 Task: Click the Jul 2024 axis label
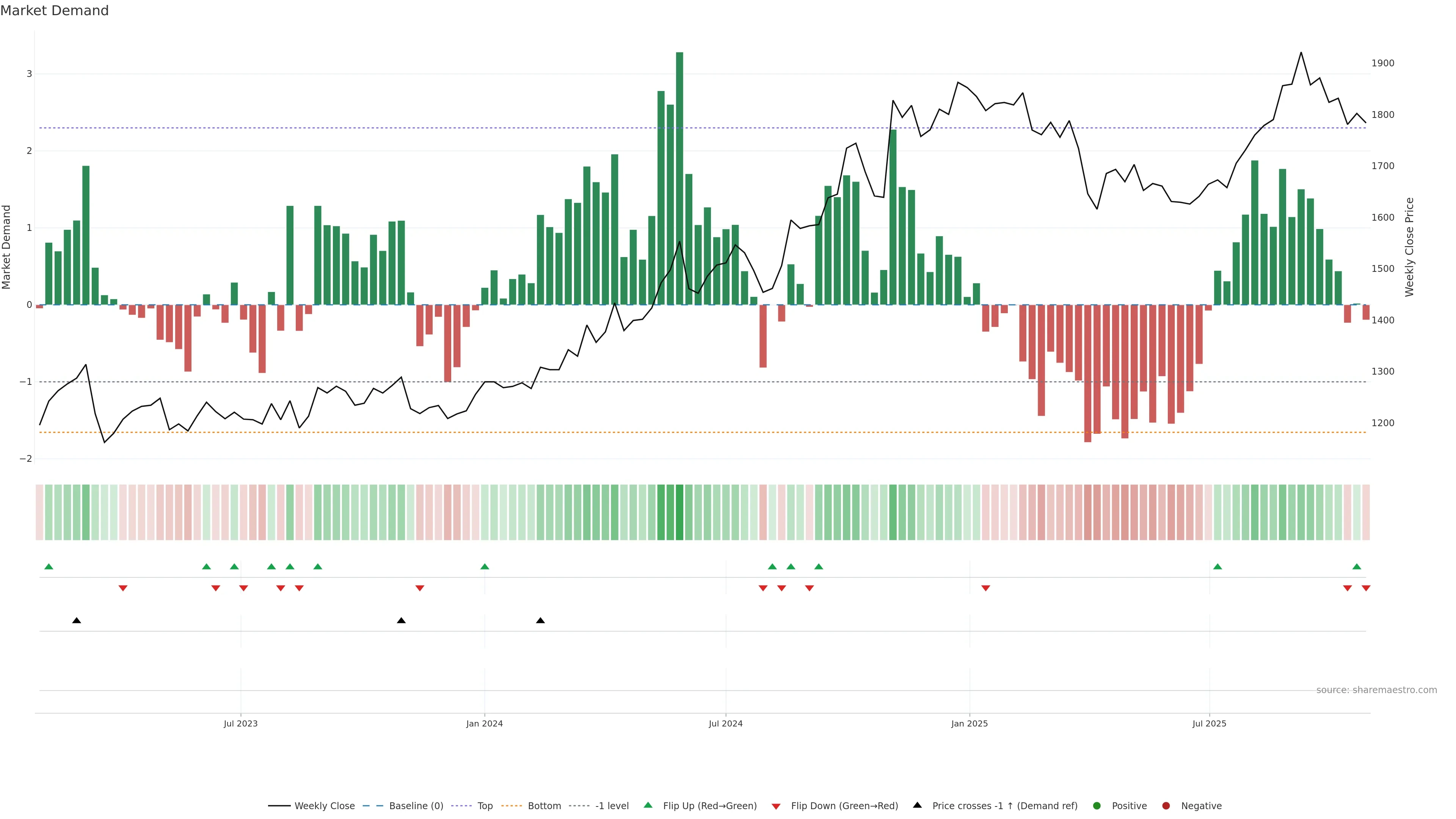[726, 723]
